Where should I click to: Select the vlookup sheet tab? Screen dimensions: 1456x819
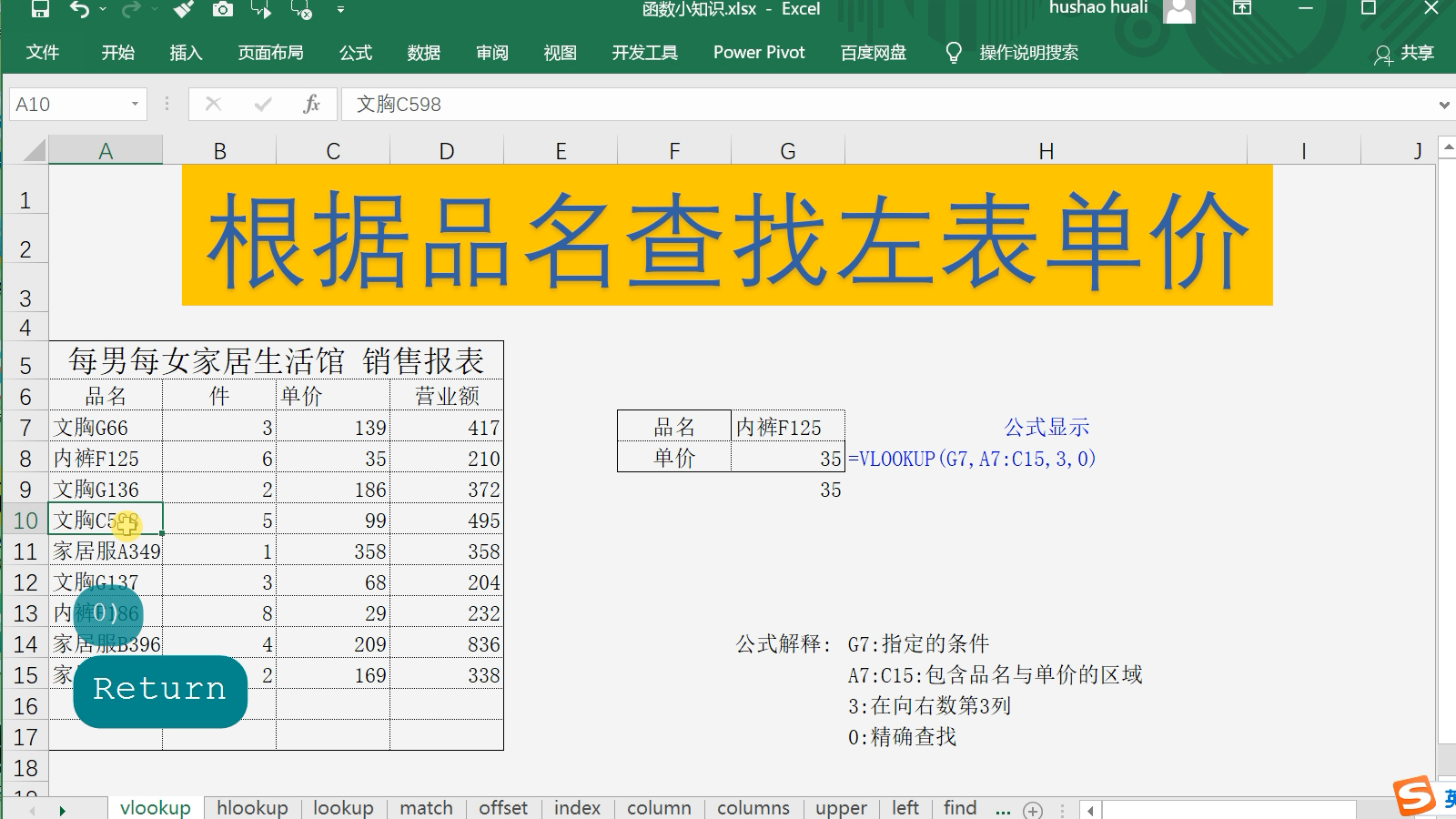156,807
